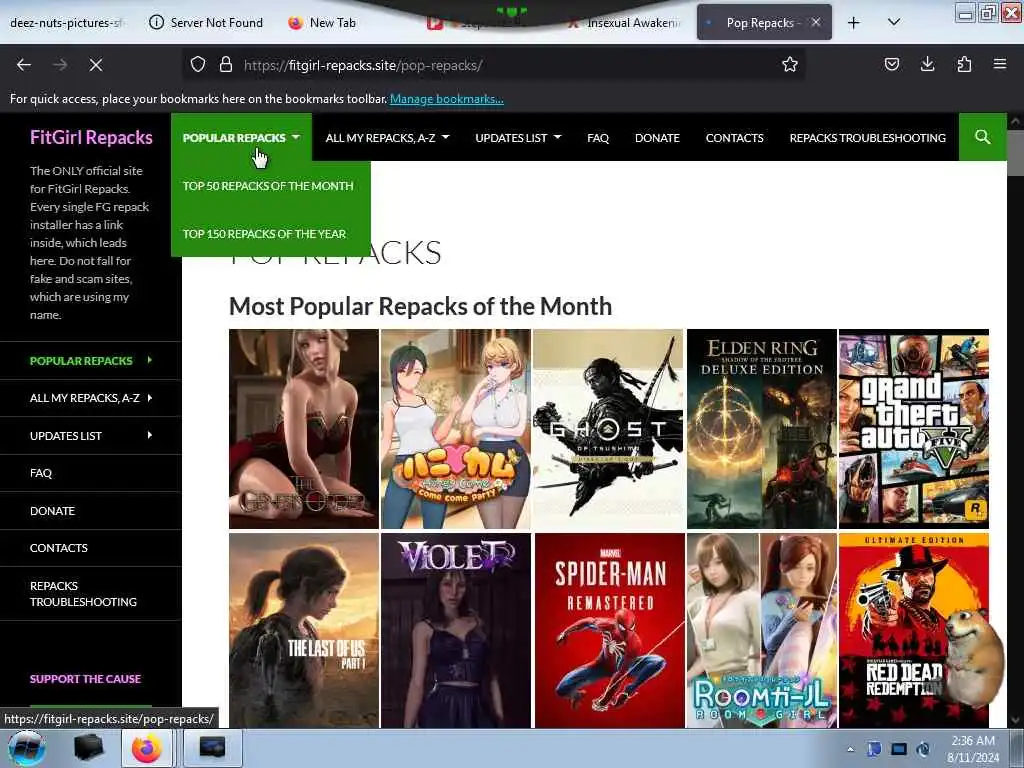Viewport: 1024px width, 768px height.
Task: Open the Ghost of Tsushima cover
Action: coord(608,429)
